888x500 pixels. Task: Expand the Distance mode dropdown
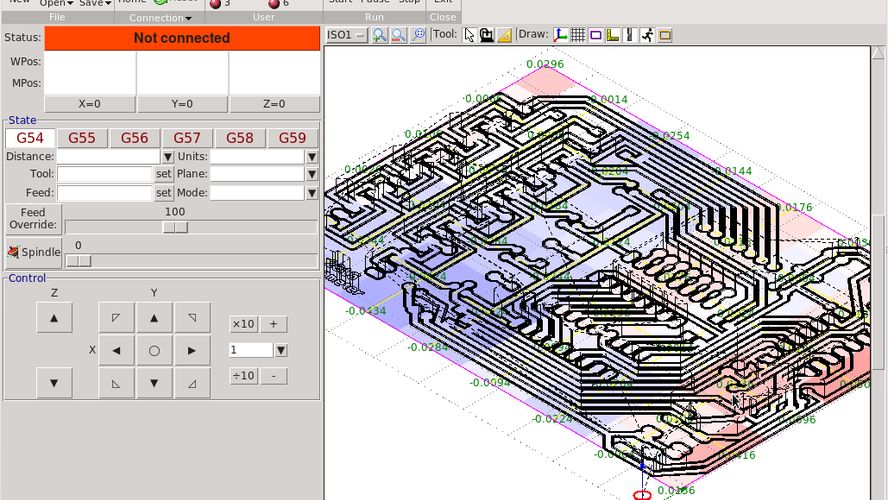(x=168, y=157)
